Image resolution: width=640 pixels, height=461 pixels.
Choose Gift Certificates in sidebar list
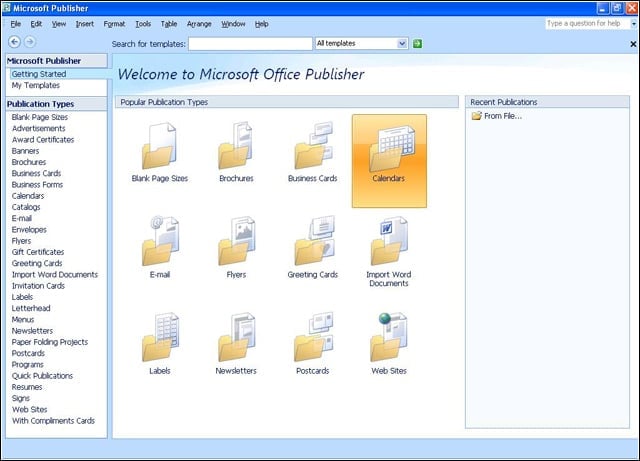click(x=38, y=252)
